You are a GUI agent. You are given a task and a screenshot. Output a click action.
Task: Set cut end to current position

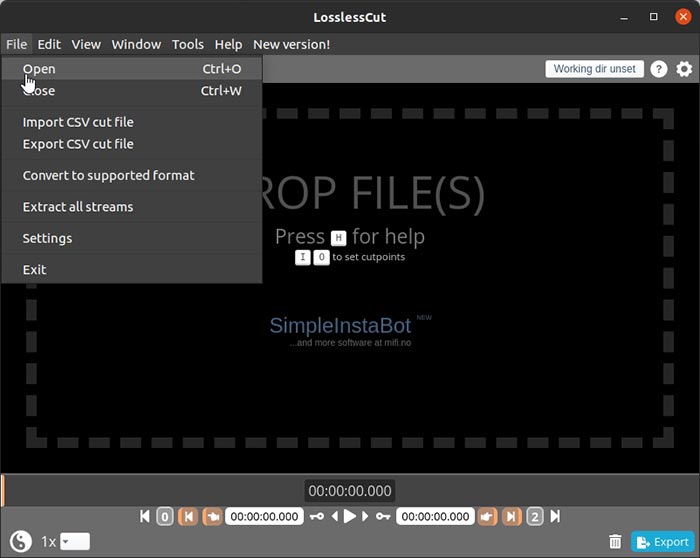487,516
